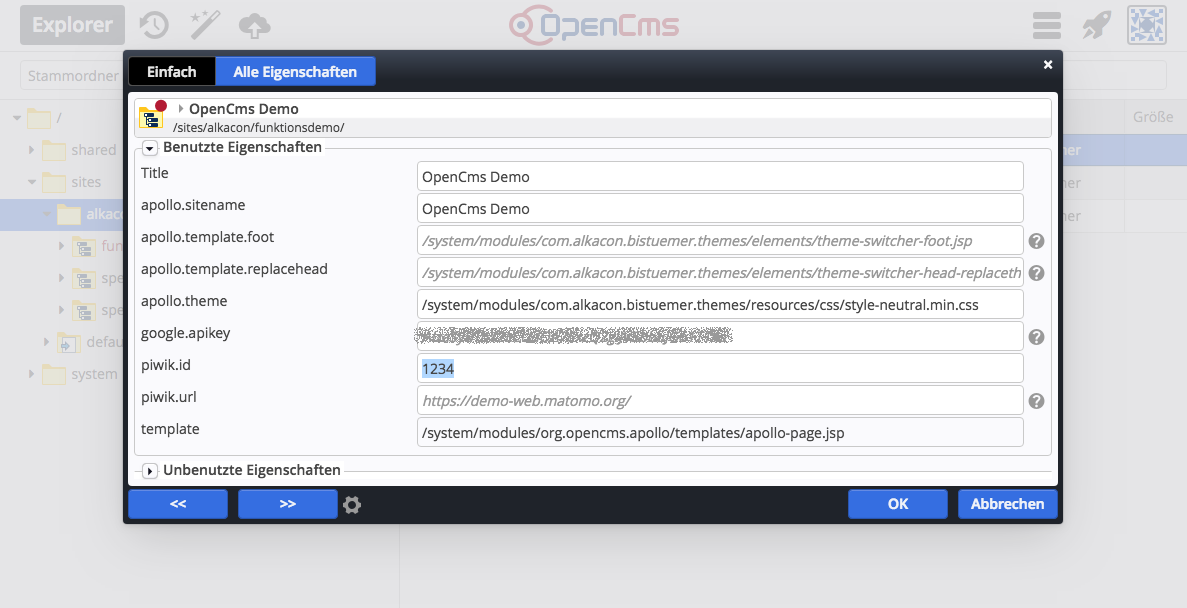The height and width of the screenshot is (608, 1187).
Task: Switch to the Einfach tab
Action: point(171,72)
